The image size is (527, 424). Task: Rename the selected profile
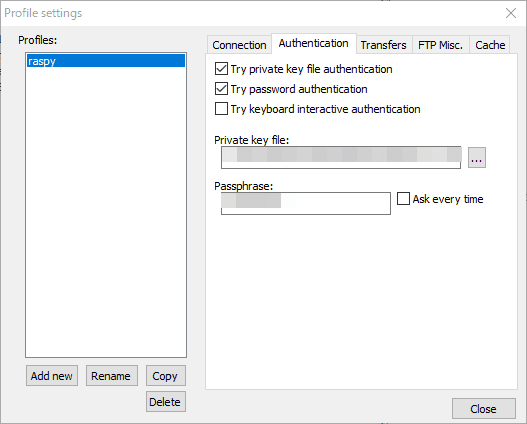click(x=111, y=376)
